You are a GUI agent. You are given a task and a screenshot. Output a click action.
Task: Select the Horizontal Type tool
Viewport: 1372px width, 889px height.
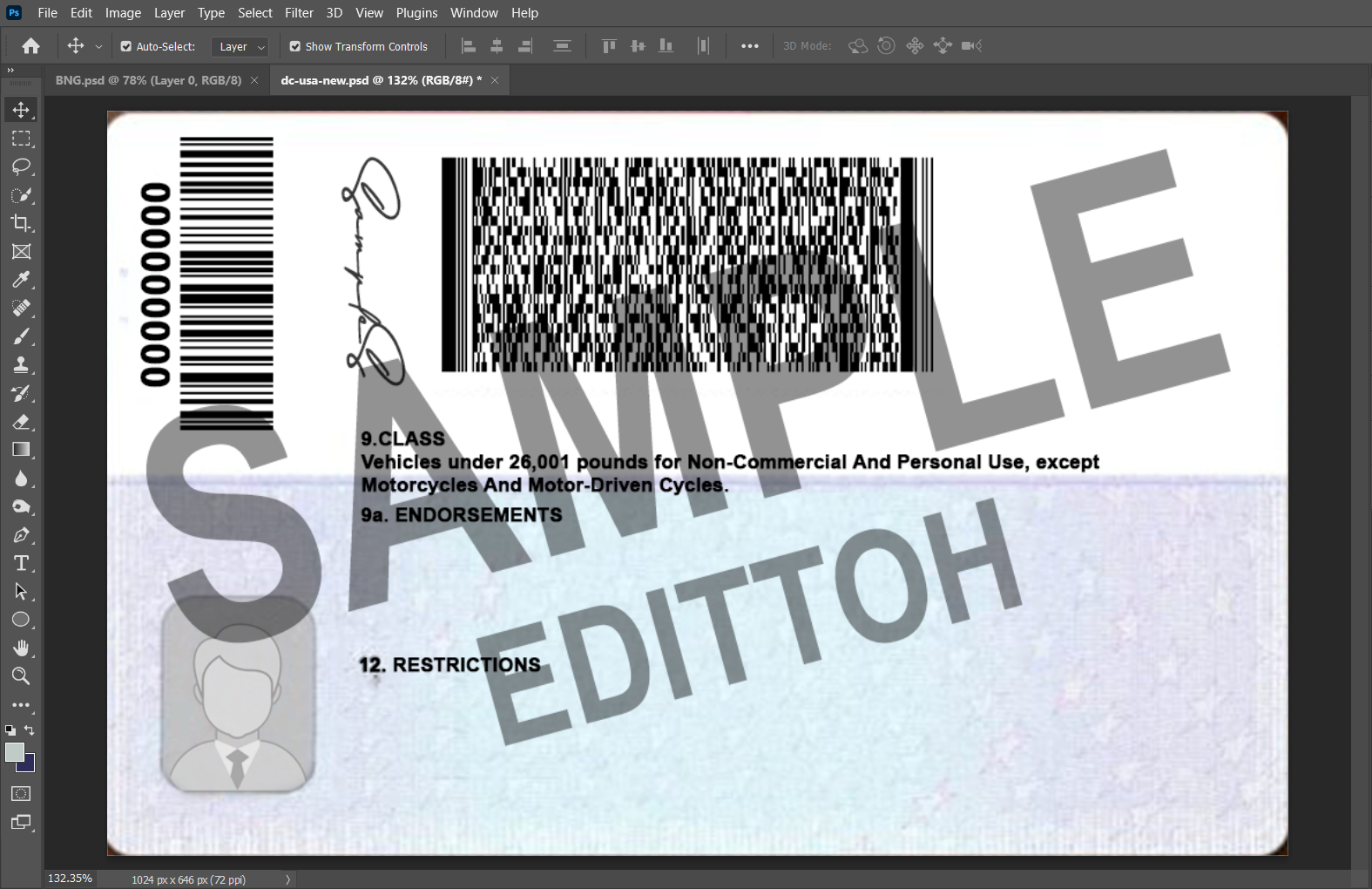[21, 563]
